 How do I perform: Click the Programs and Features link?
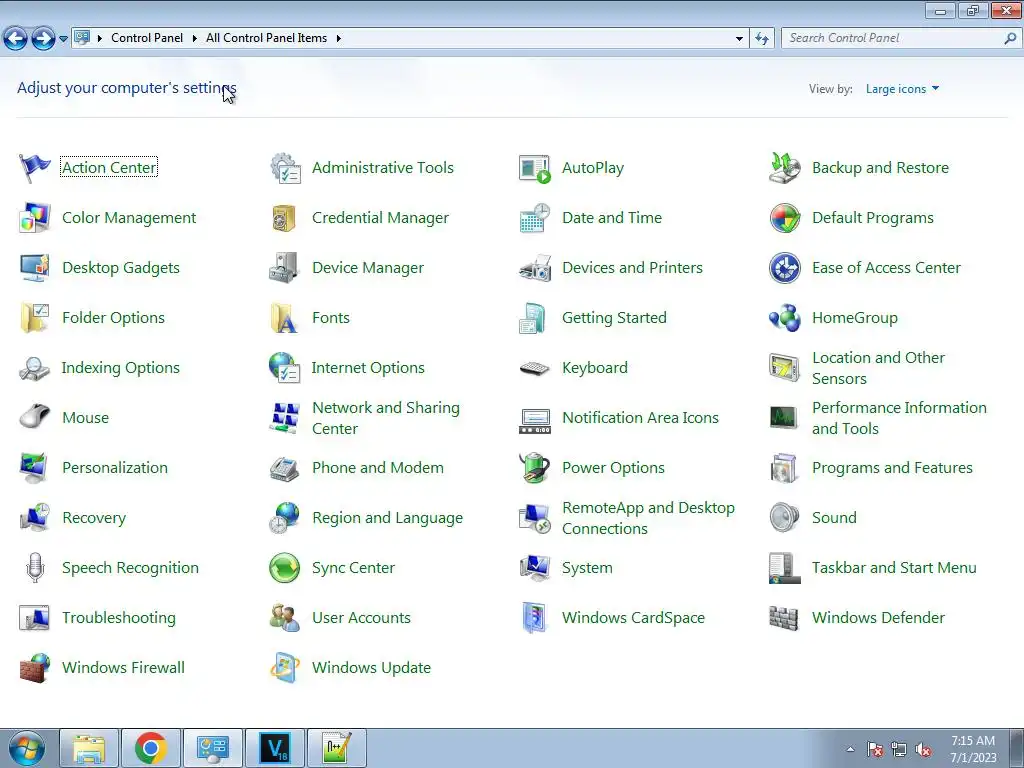892,468
